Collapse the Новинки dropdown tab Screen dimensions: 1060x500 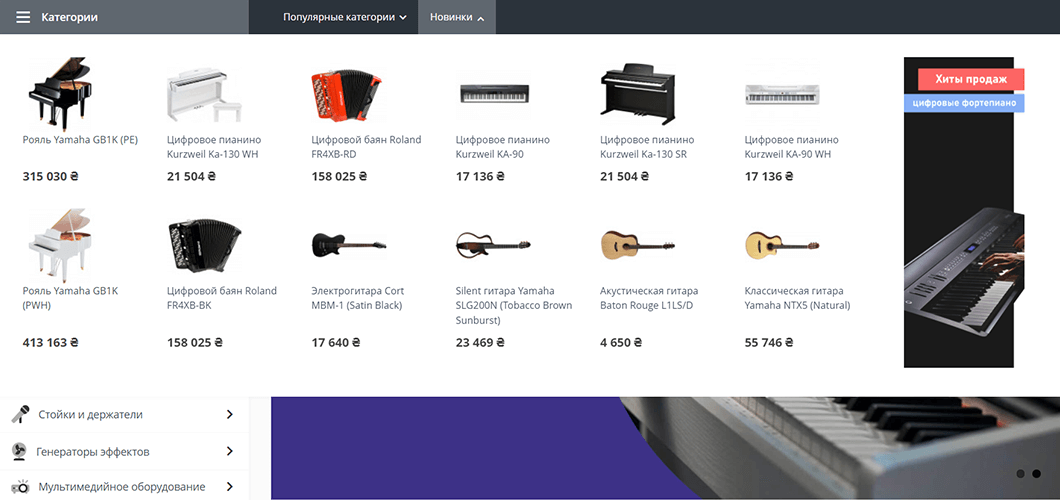coord(457,17)
